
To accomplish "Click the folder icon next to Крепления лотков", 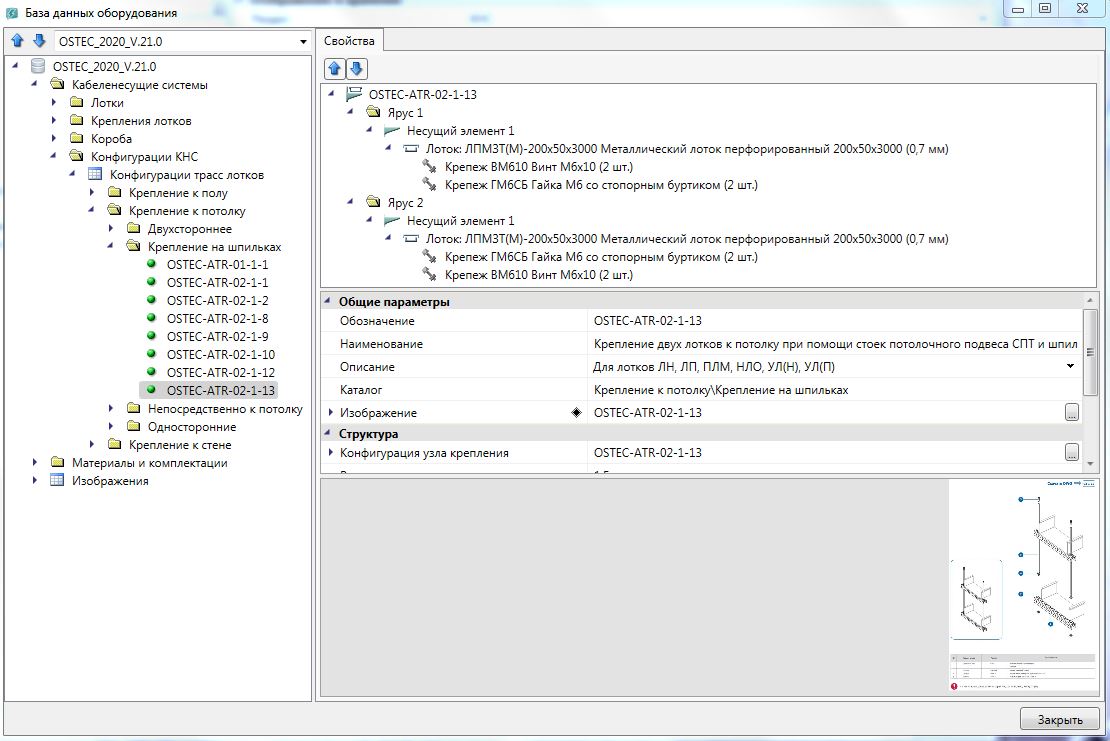I will tap(76, 120).
